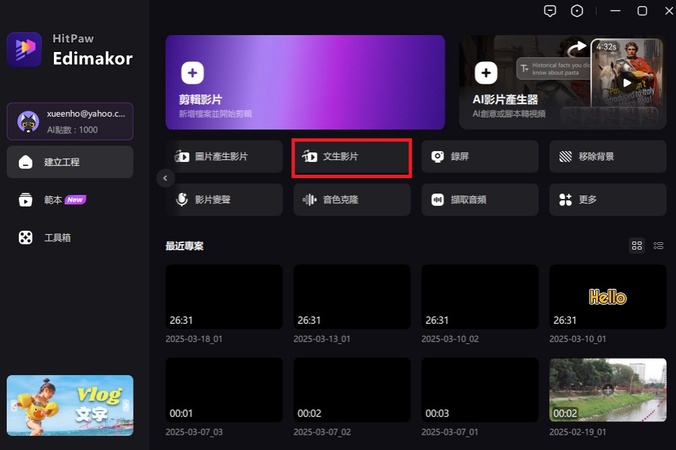This screenshot has width=676, height=450.
Task: Click the AI點數：1000 text
Action: 72,130
